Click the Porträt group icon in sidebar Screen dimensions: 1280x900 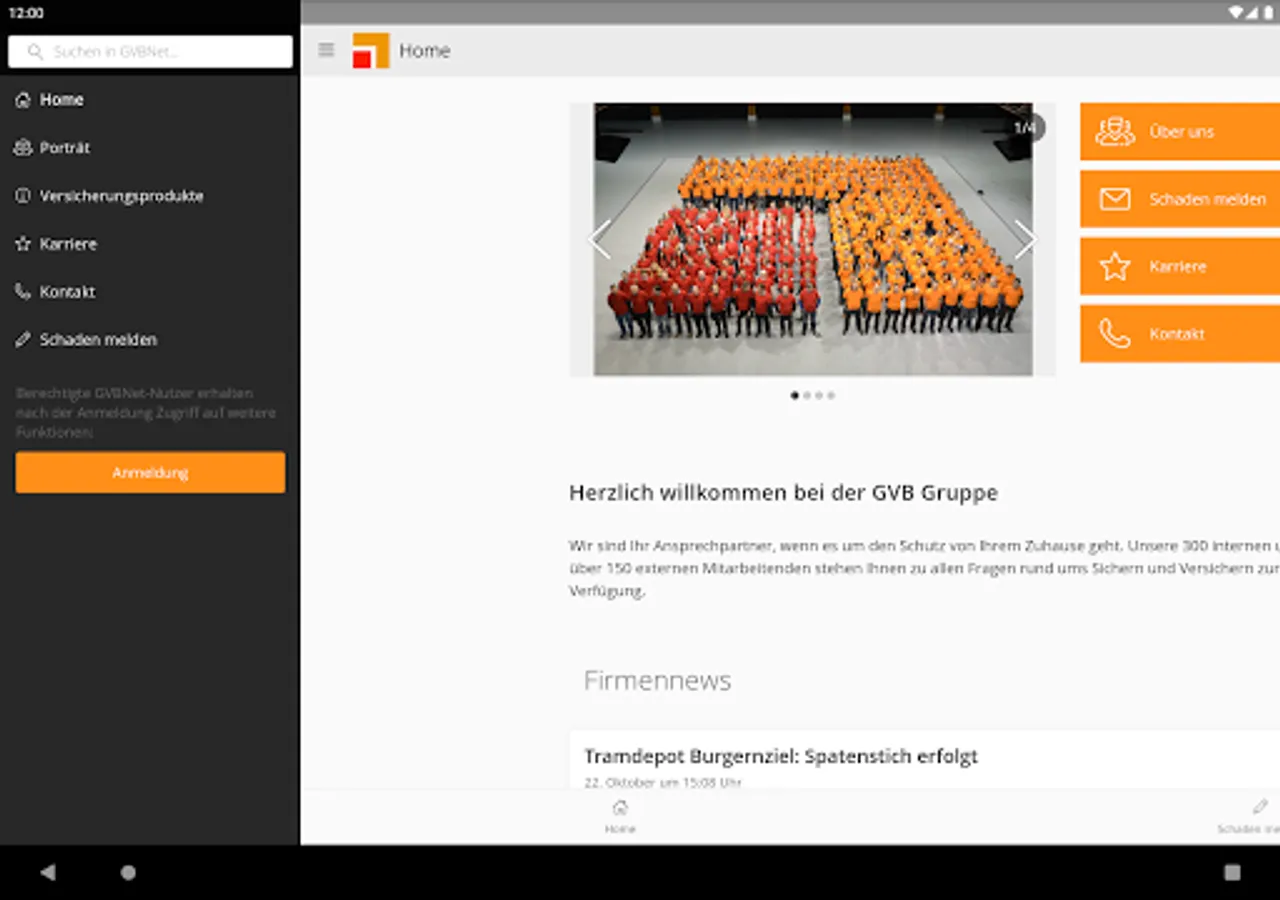(23, 148)
